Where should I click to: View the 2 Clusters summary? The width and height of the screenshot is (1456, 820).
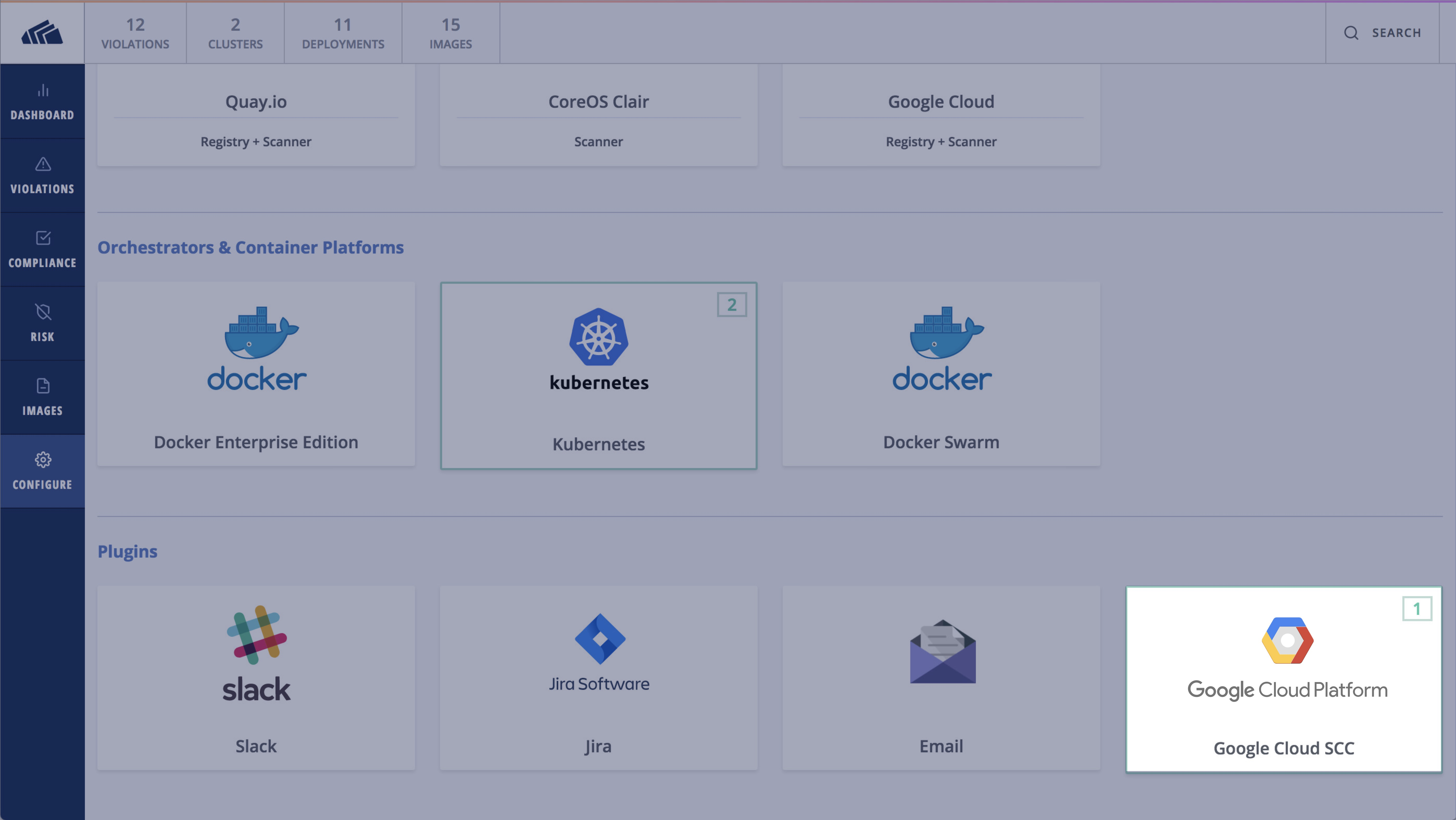click(x=235, y=33)
